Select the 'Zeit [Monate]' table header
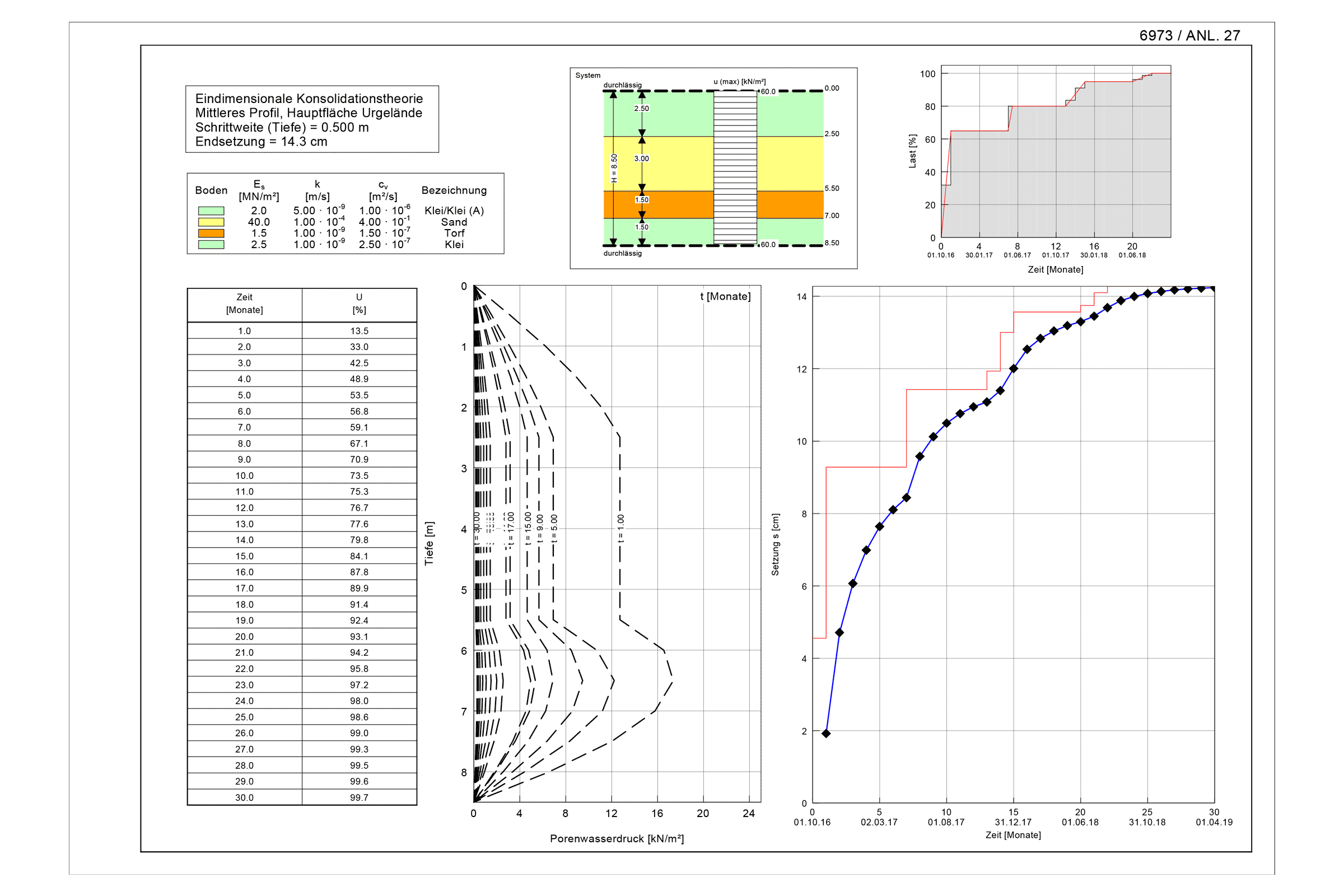This screenshot has width=1344, height=896. click(245, 304)
